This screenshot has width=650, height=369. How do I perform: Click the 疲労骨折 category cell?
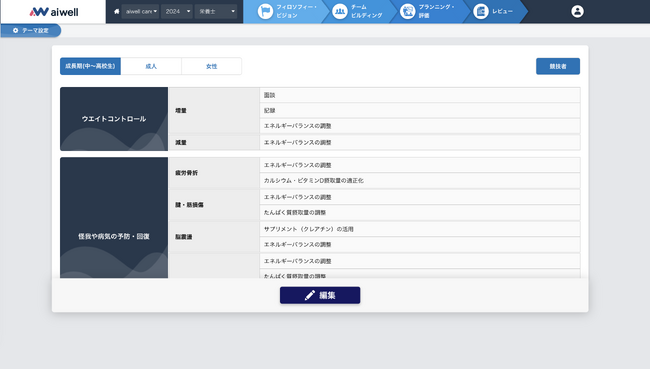click(214, 173)
